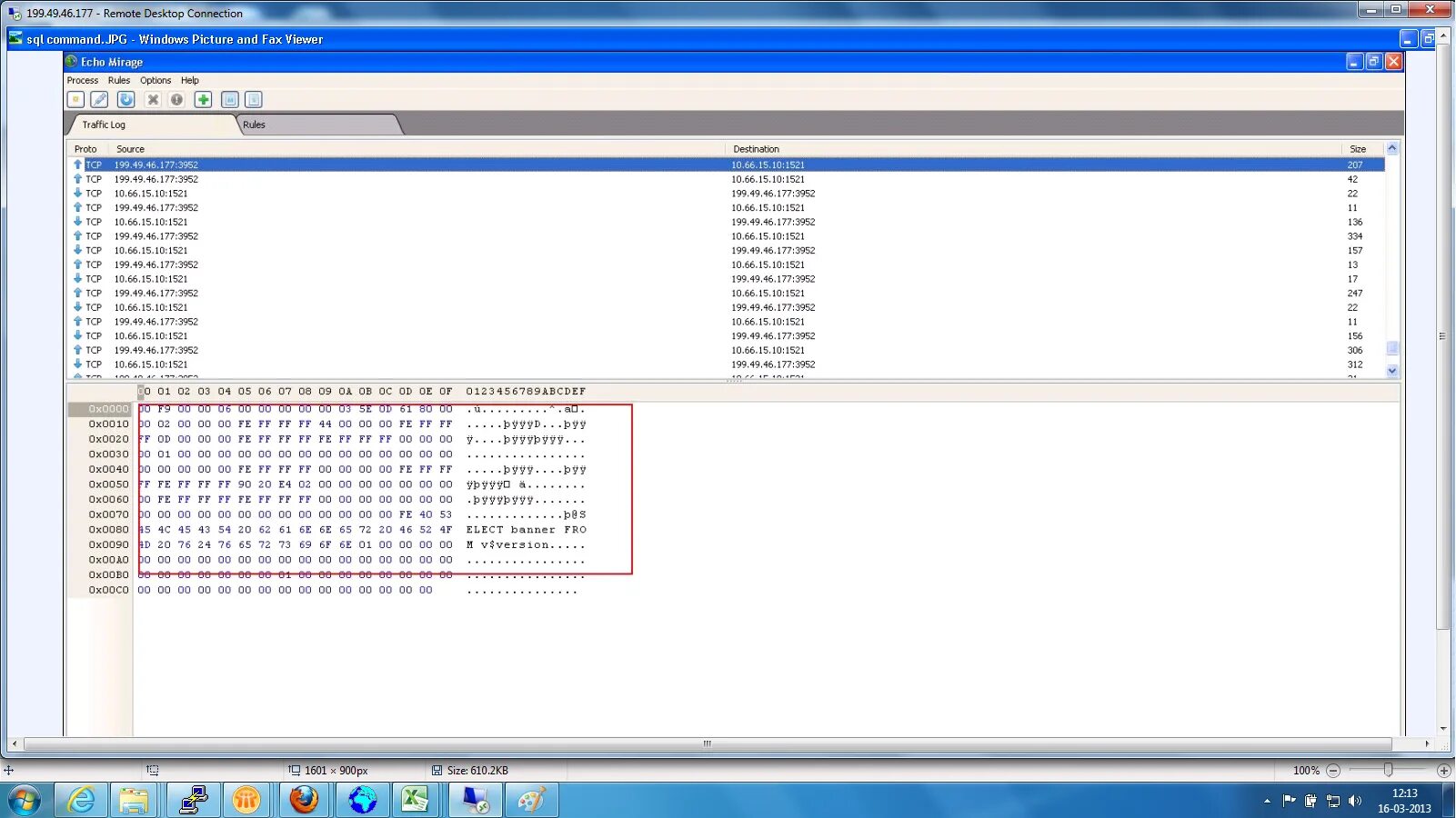Screen dimensions: 1456x818
Task: Select the traffic row with size 13
Action: [x=728, y=264]
